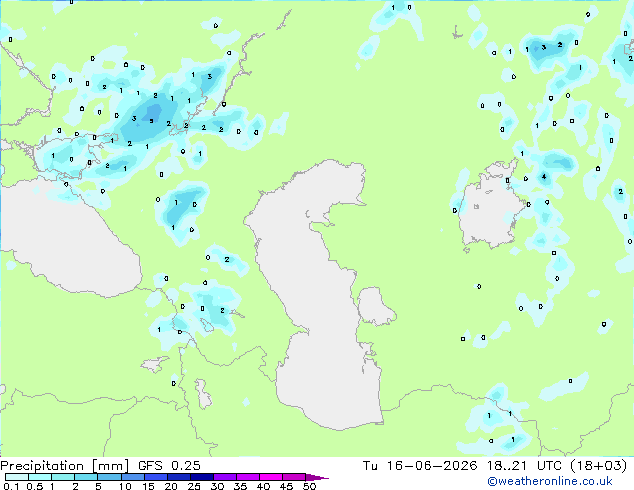The image size is (634, 490).
Task: Click the '30' legend label
Action: (217, 486)
